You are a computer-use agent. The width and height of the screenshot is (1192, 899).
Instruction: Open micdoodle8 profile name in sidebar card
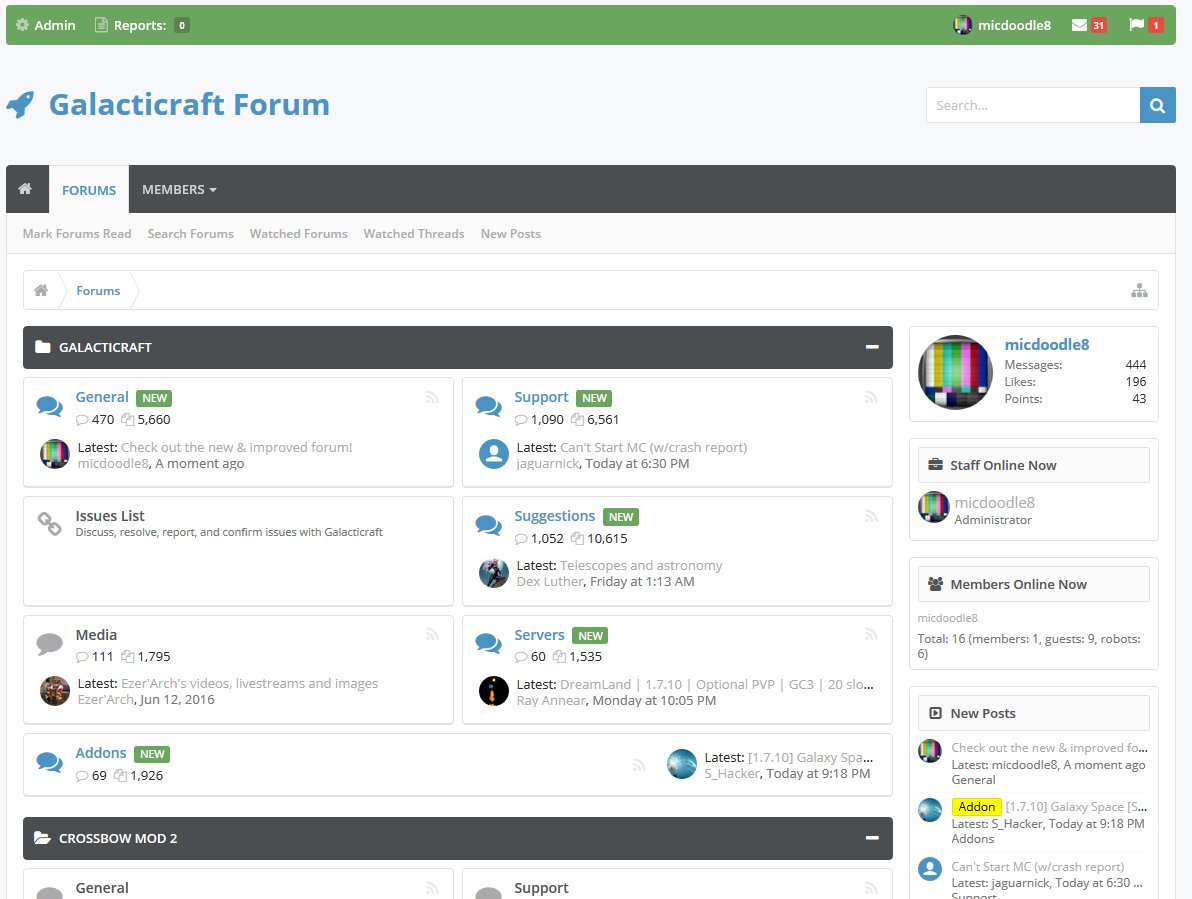click(x=1047, y=344)
